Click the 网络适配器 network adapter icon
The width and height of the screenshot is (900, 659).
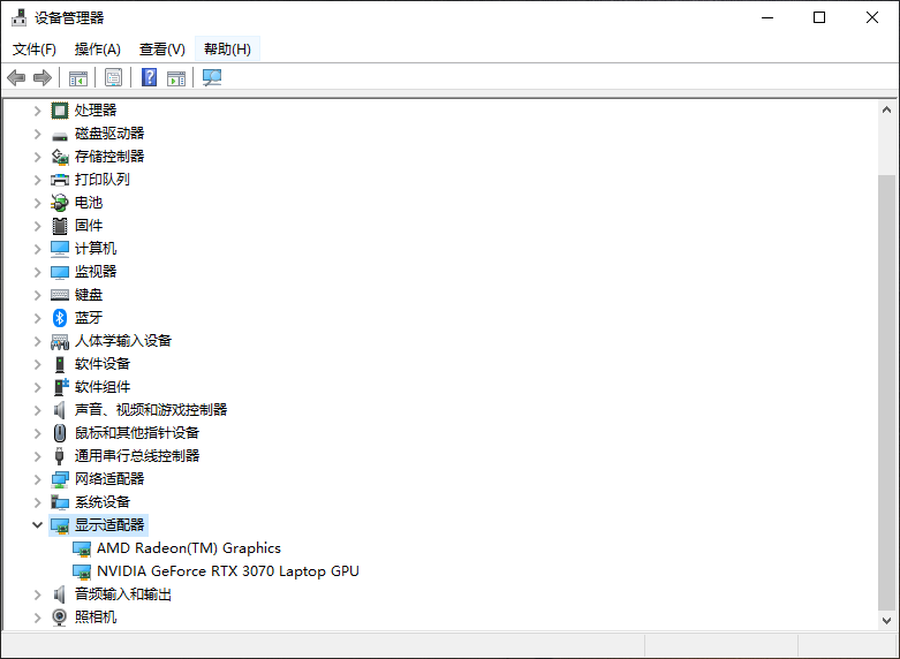coord(60,479)
